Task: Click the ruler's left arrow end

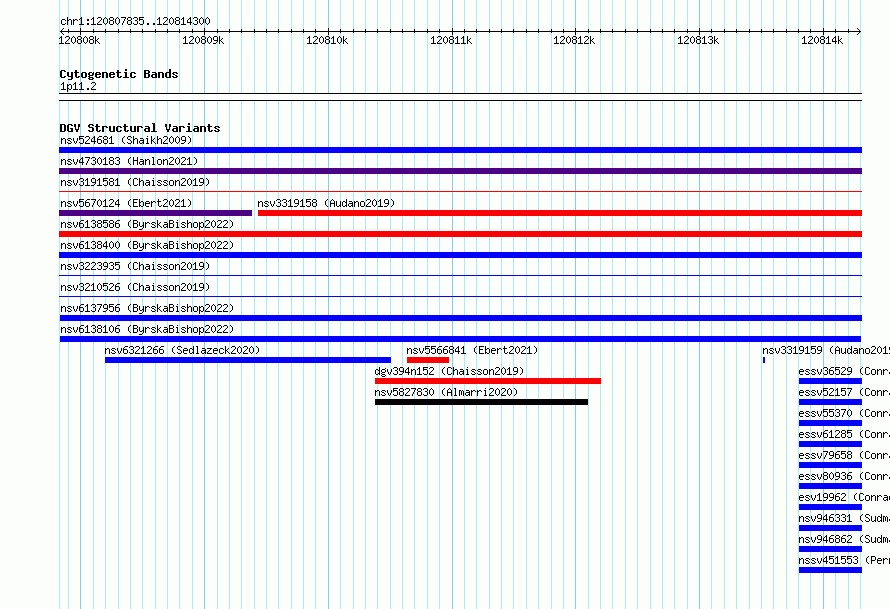Action: pyautogui.click(x=62, y=31)
